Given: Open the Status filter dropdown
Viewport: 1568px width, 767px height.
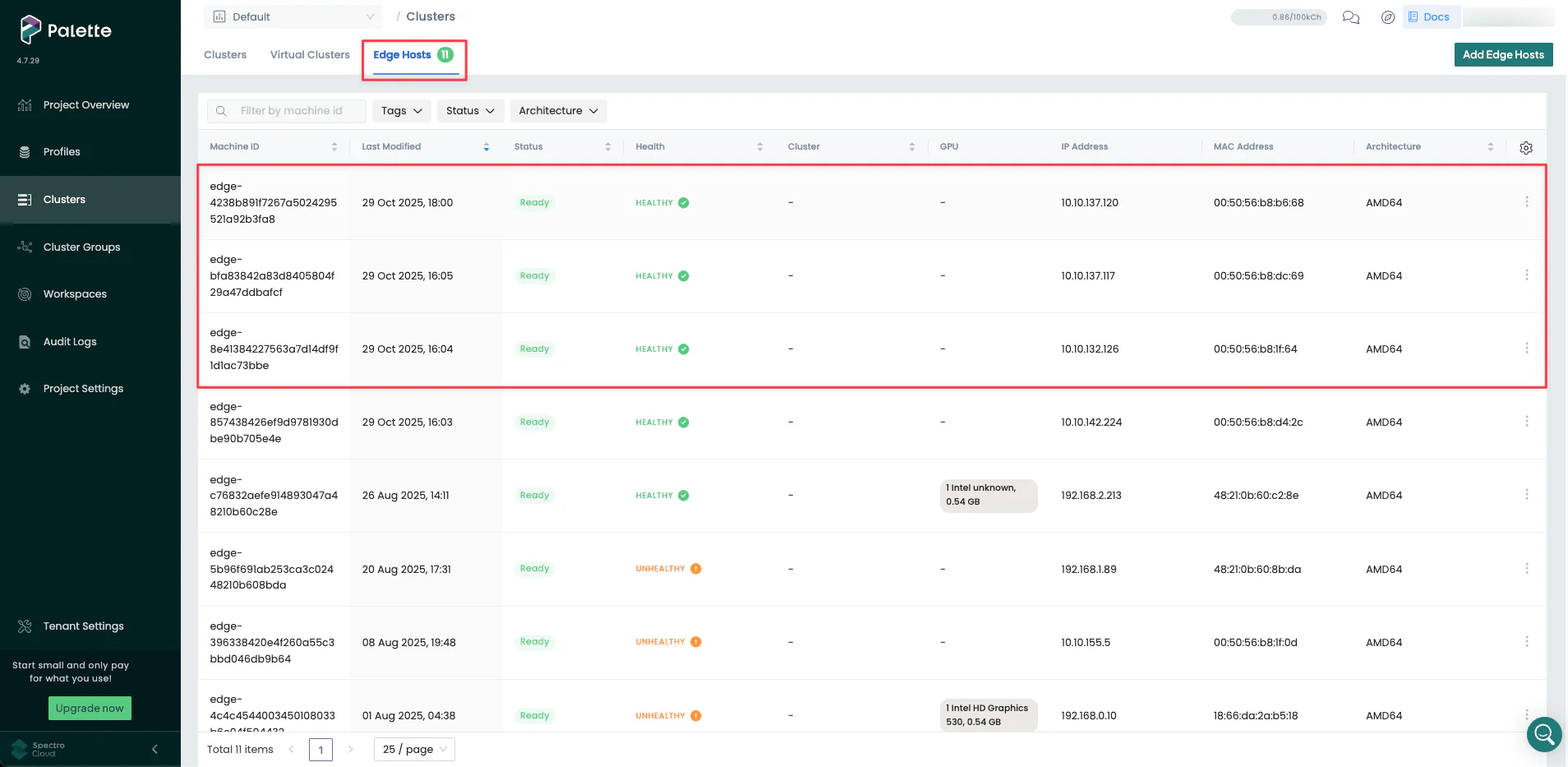Looking at the screenshot, I should point(469,110).
